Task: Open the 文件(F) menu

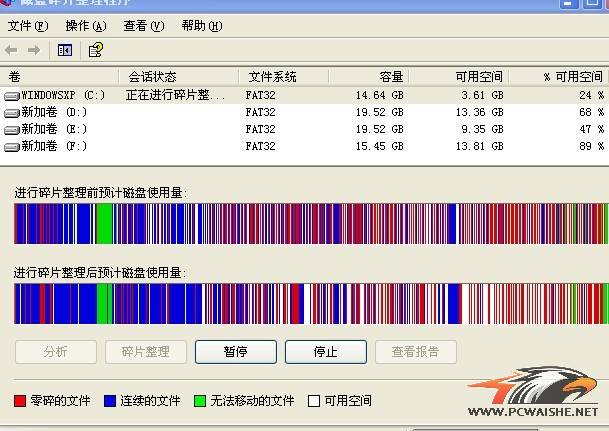Action: point(27,25)
